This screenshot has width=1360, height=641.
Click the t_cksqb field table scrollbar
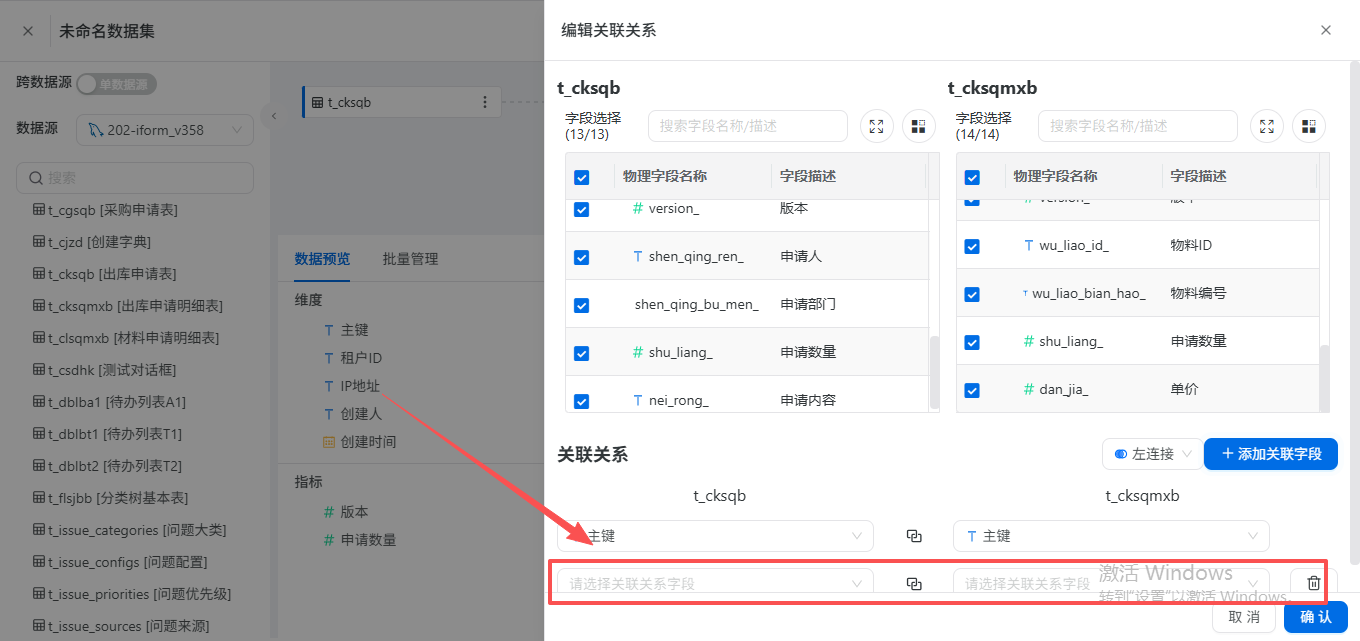934,372
